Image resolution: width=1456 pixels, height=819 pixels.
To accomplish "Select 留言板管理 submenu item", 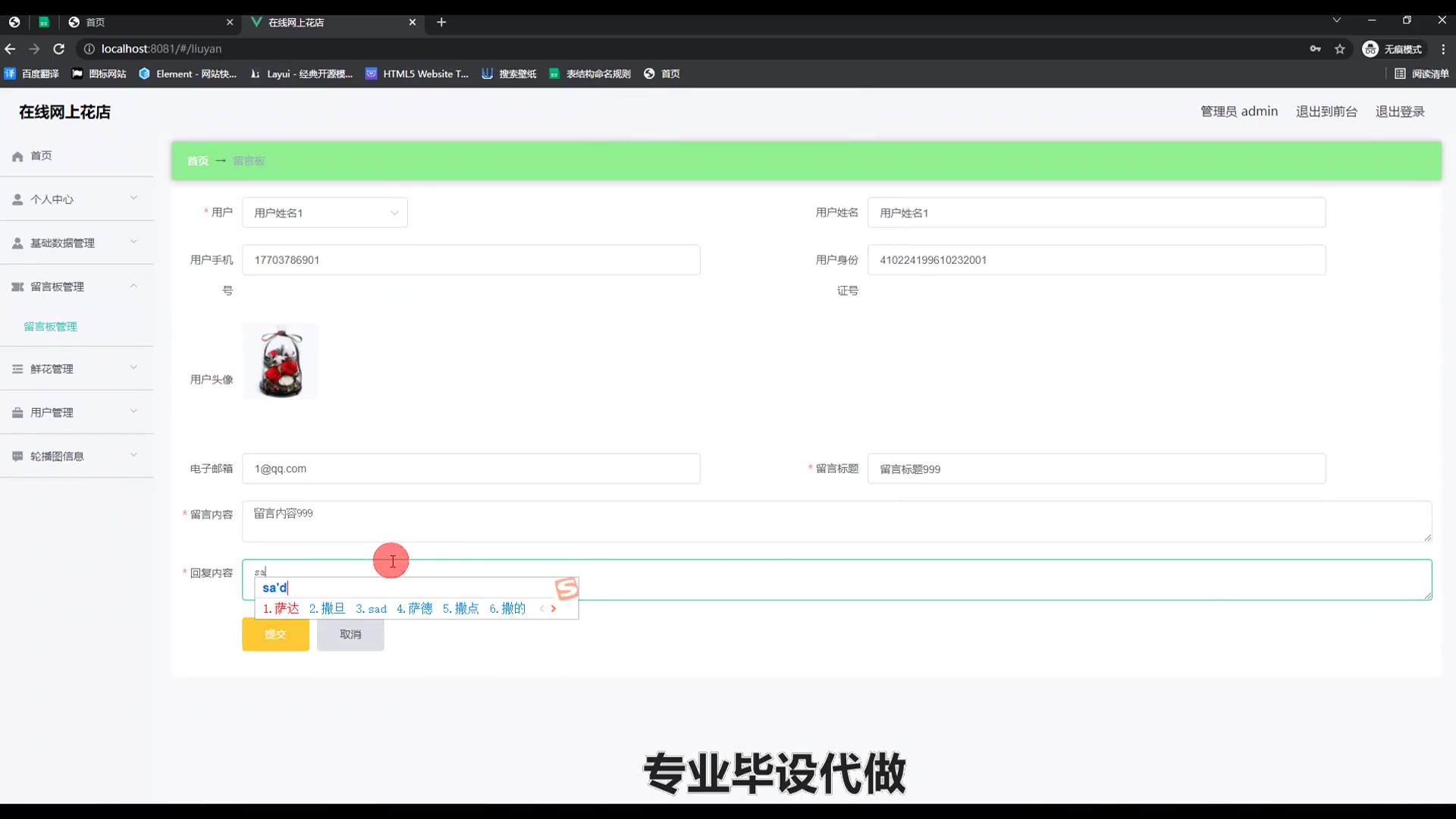I will 51,327.
